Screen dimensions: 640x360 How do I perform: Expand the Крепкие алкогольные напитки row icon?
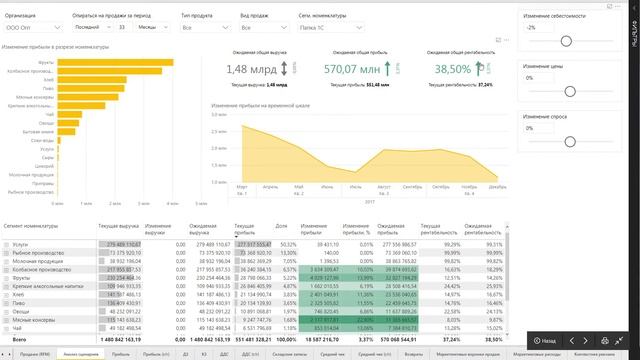6,287
